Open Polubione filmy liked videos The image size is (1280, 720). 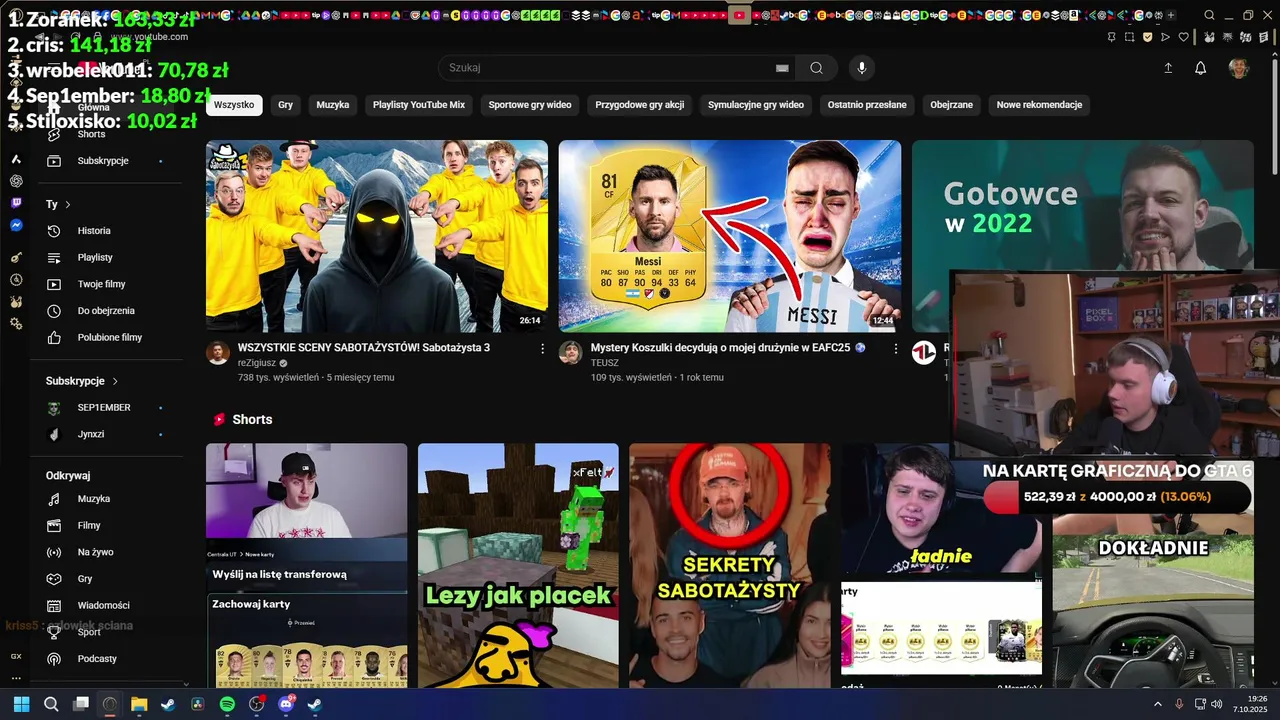(x=104, y=338)
